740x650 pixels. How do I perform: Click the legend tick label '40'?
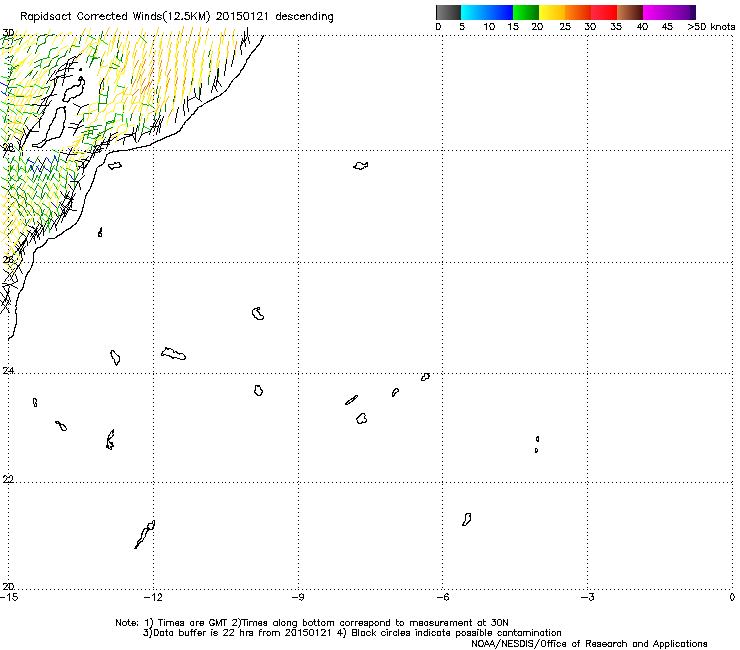(642, 27)
